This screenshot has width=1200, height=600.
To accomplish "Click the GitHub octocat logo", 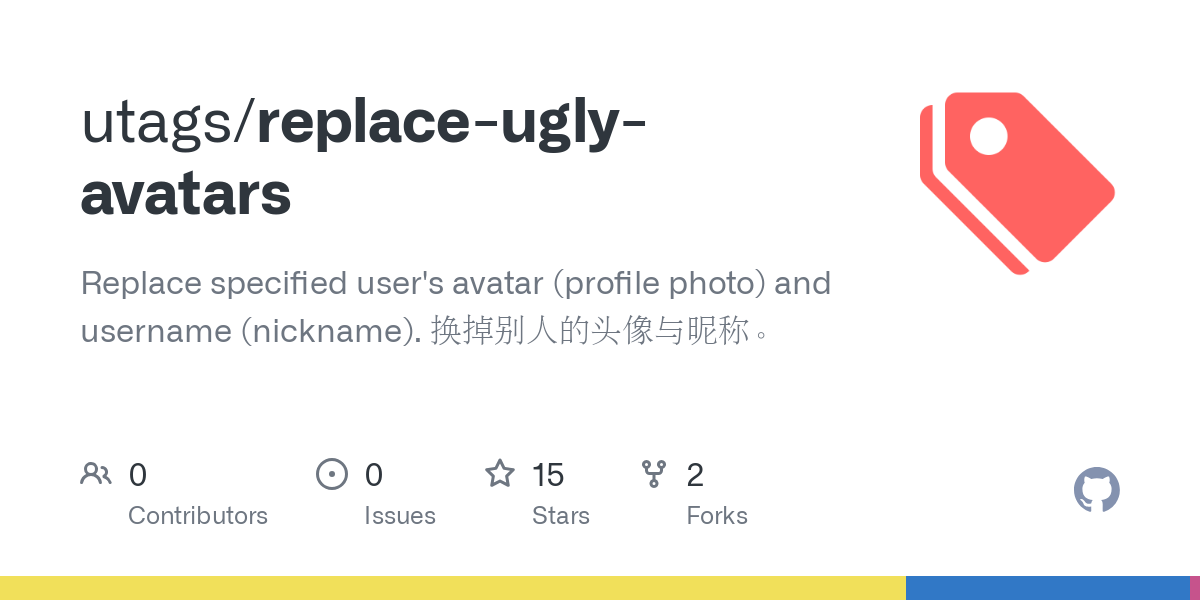I will (1097, 490).
